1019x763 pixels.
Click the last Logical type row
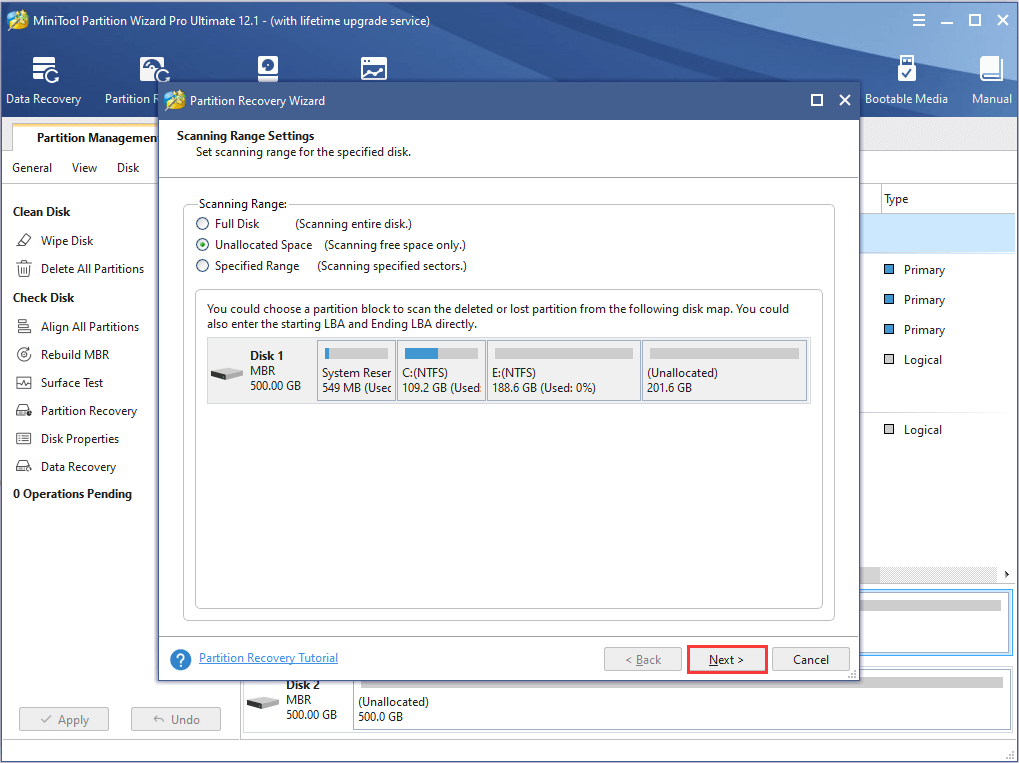913,430
